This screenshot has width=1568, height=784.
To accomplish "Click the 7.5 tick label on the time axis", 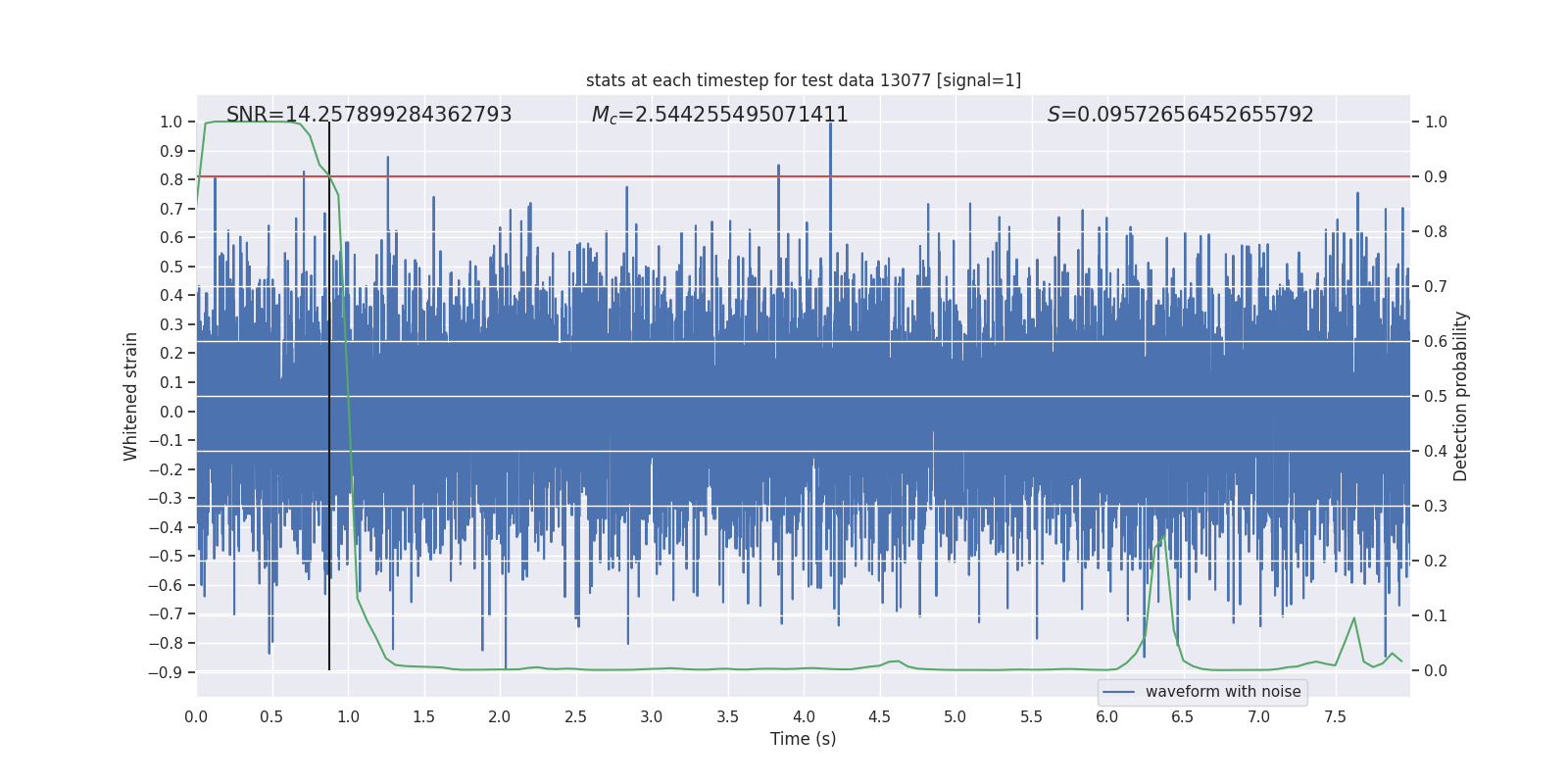I will pyautogui.click(x=1335, y=717).
